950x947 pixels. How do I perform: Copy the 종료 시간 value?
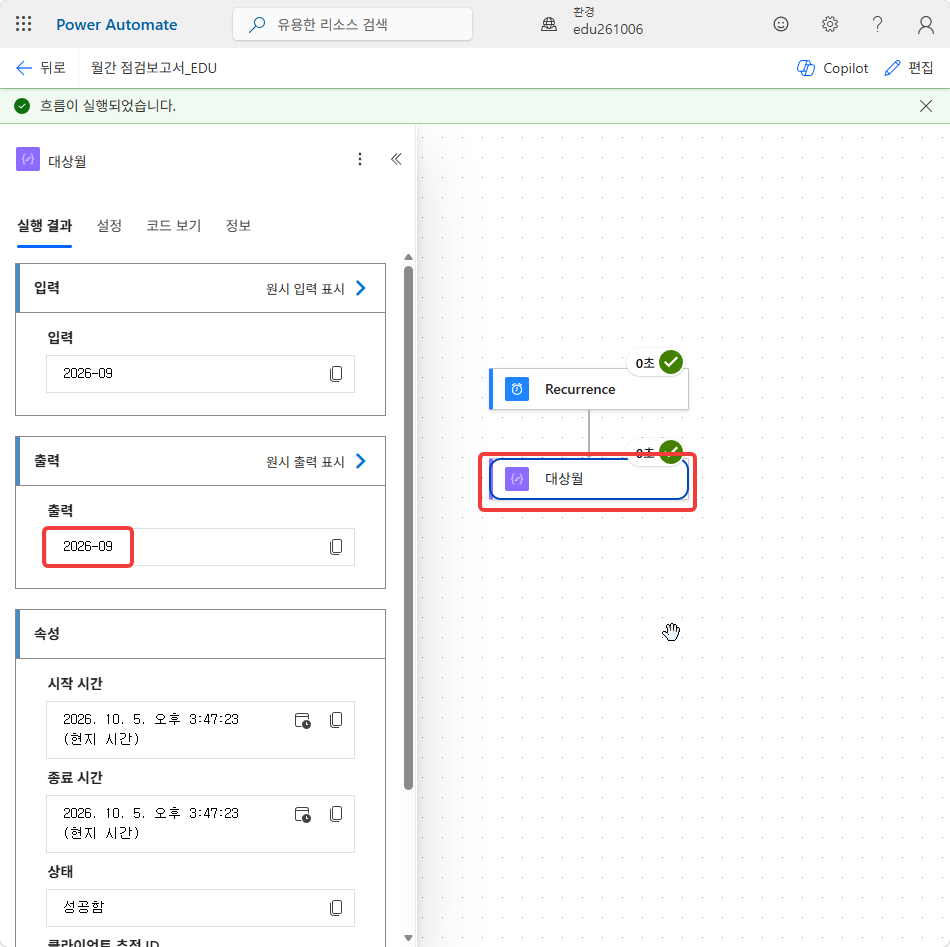coord(336,814)
